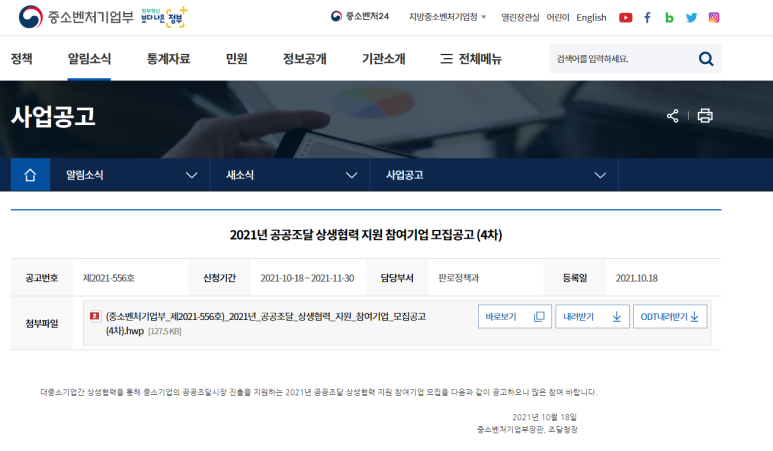773x451 pixels.
Task: Expand 사업공고 breadcrumb dropdown
Action: pos(494,175)
